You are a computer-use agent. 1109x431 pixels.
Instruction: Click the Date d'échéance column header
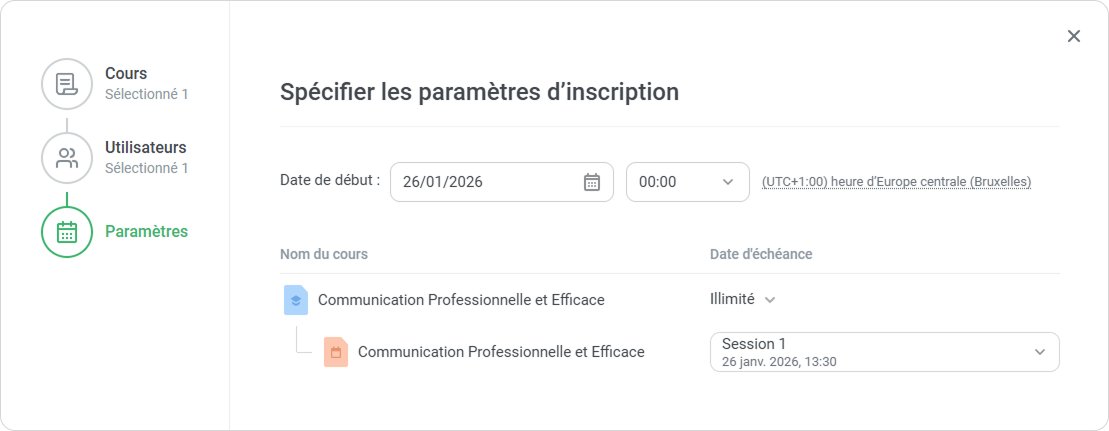click(x=761, y=255)
